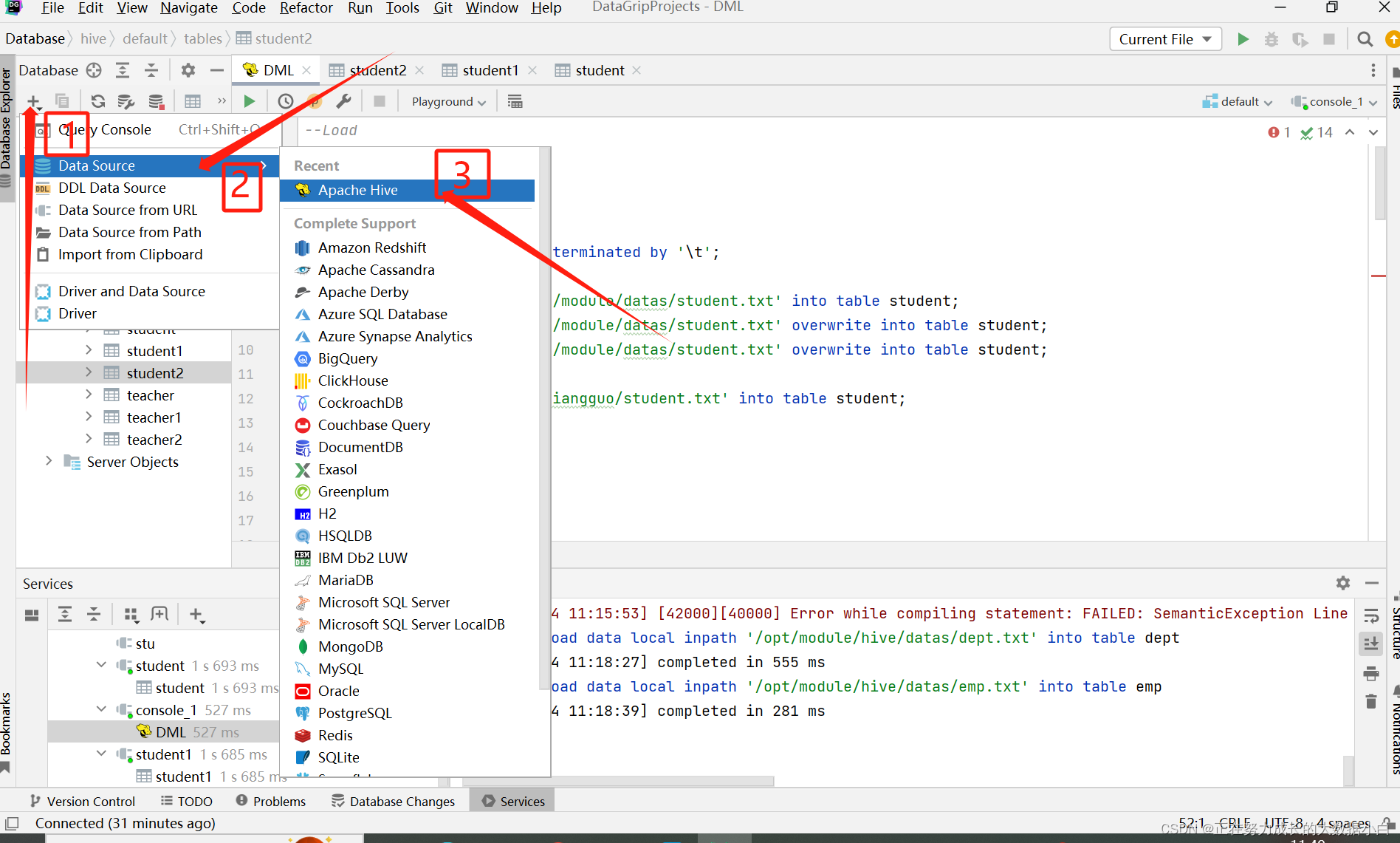Open the Problems tool window

270,801
